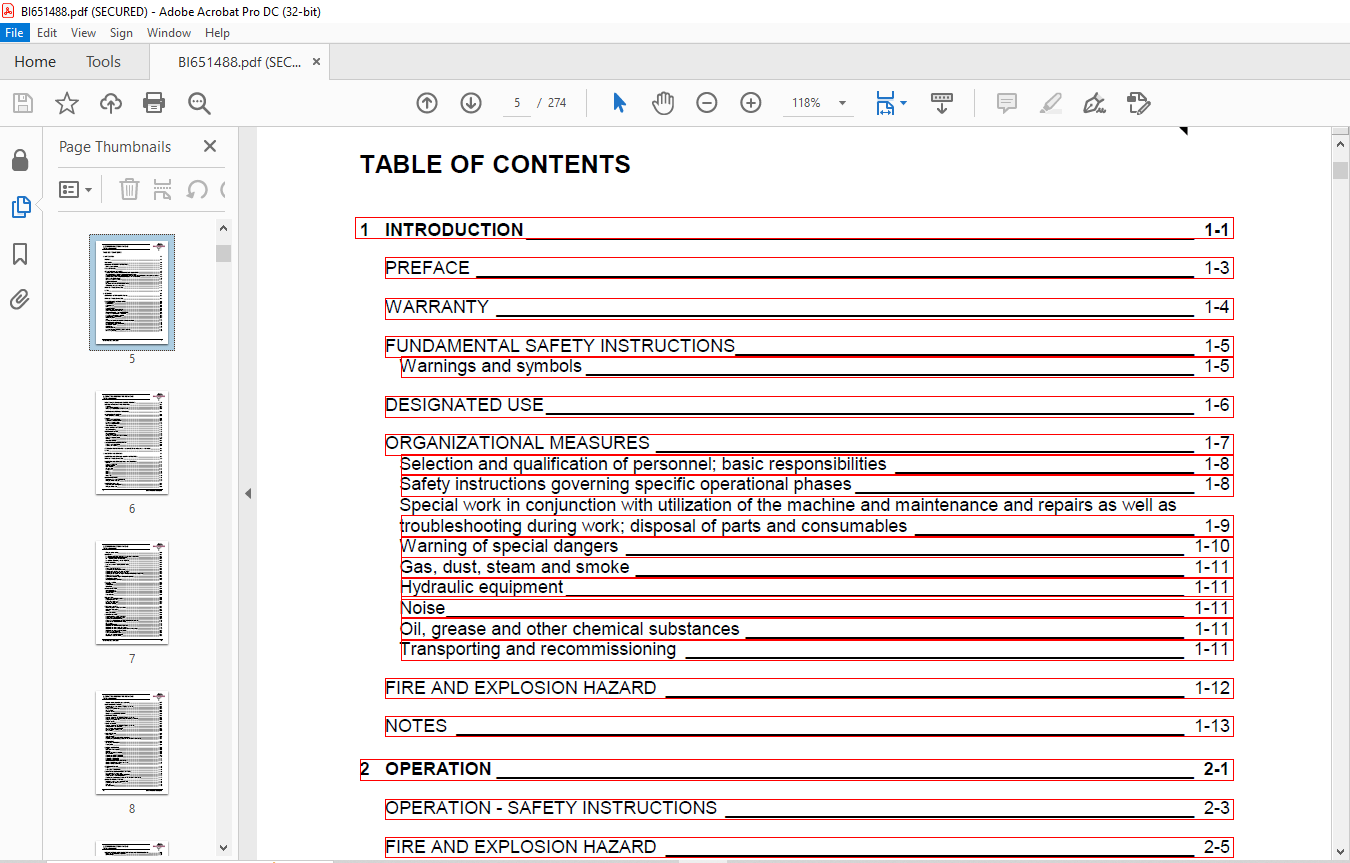This screenshot has width=1350, height=863.
Task: Follow the ORGANIZATIONAL MEASURES link
Action: 809,444
